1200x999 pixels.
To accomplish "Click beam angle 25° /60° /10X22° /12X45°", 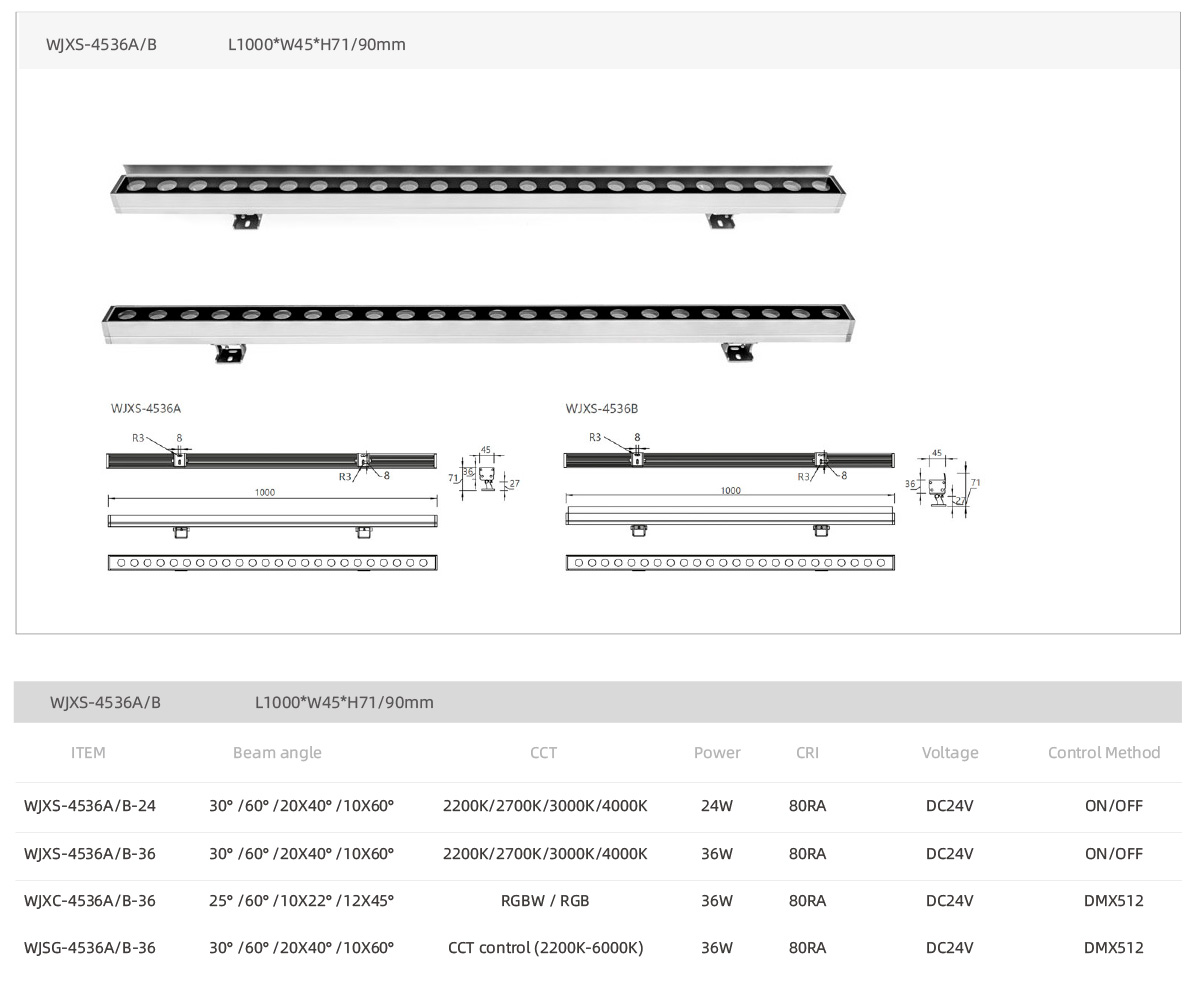I will tap(301, 900).
